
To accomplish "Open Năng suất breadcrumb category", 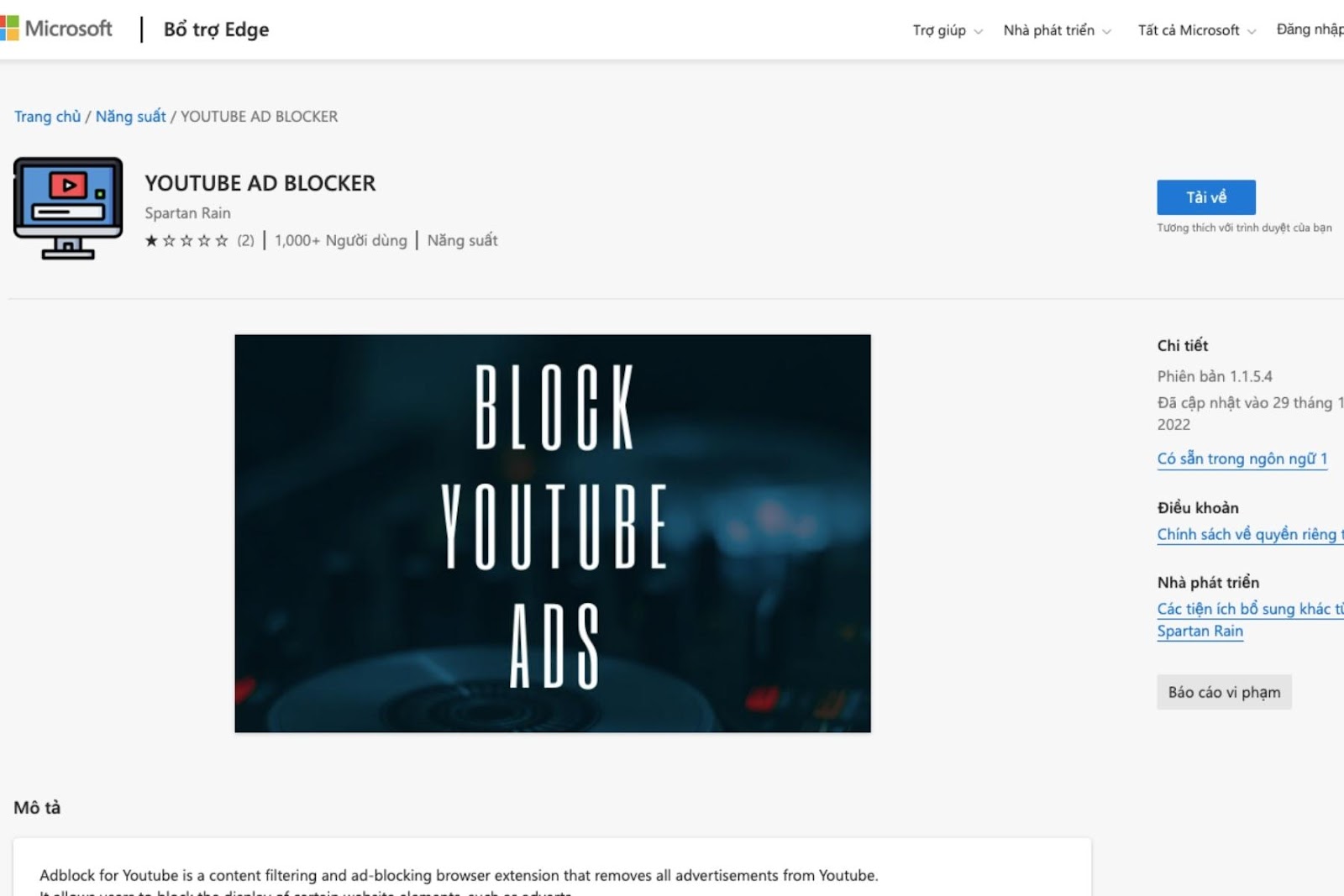I will pyautogui.click(x=130, y=117).
